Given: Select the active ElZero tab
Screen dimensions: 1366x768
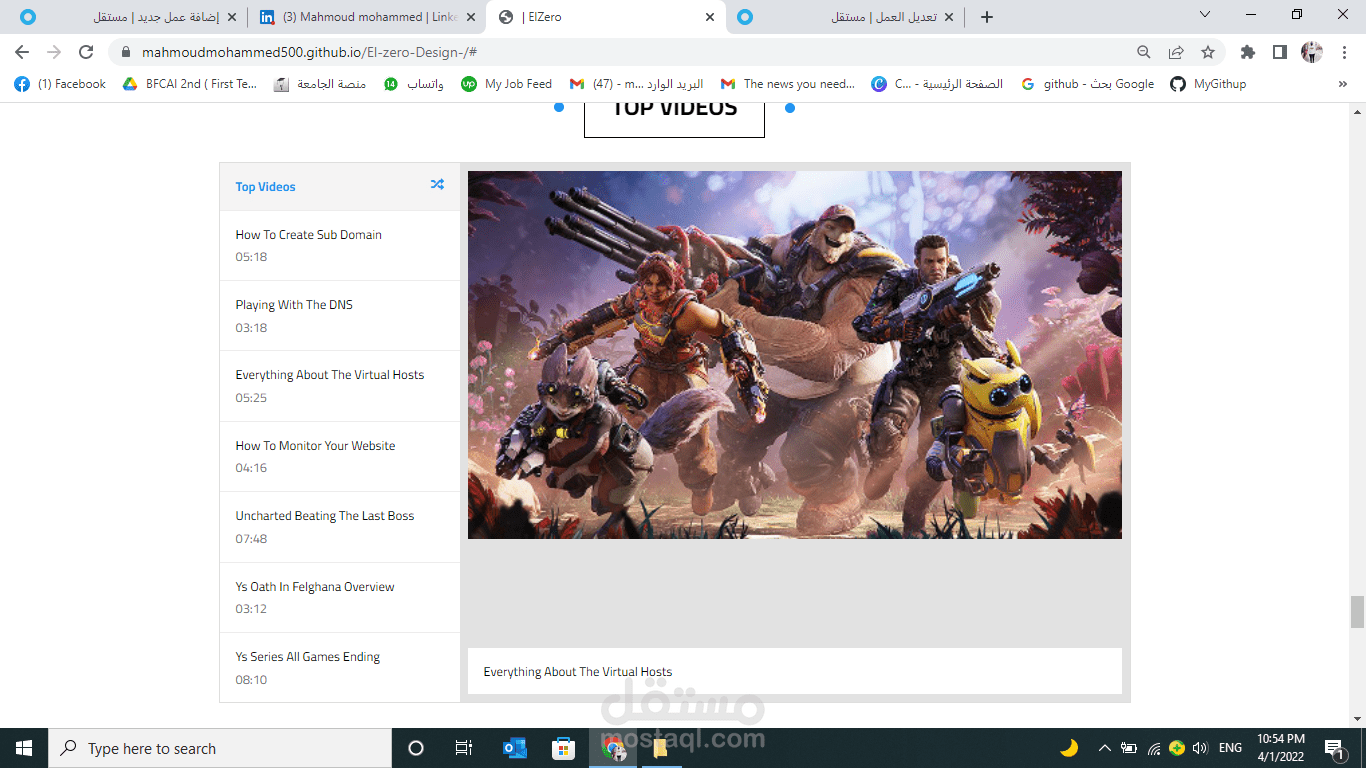Looking at the screenshot, I should 606,17.
